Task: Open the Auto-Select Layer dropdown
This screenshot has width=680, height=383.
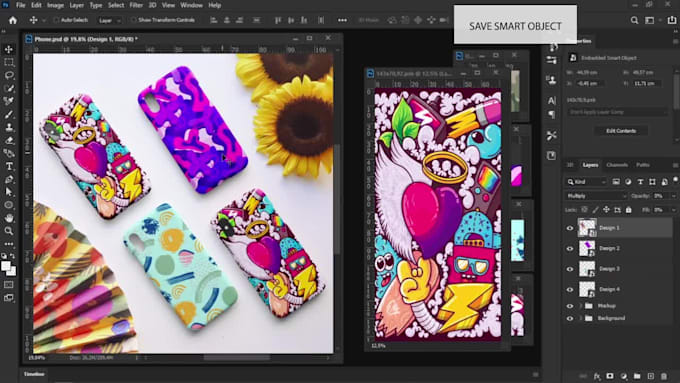Action: coord(109,20)
